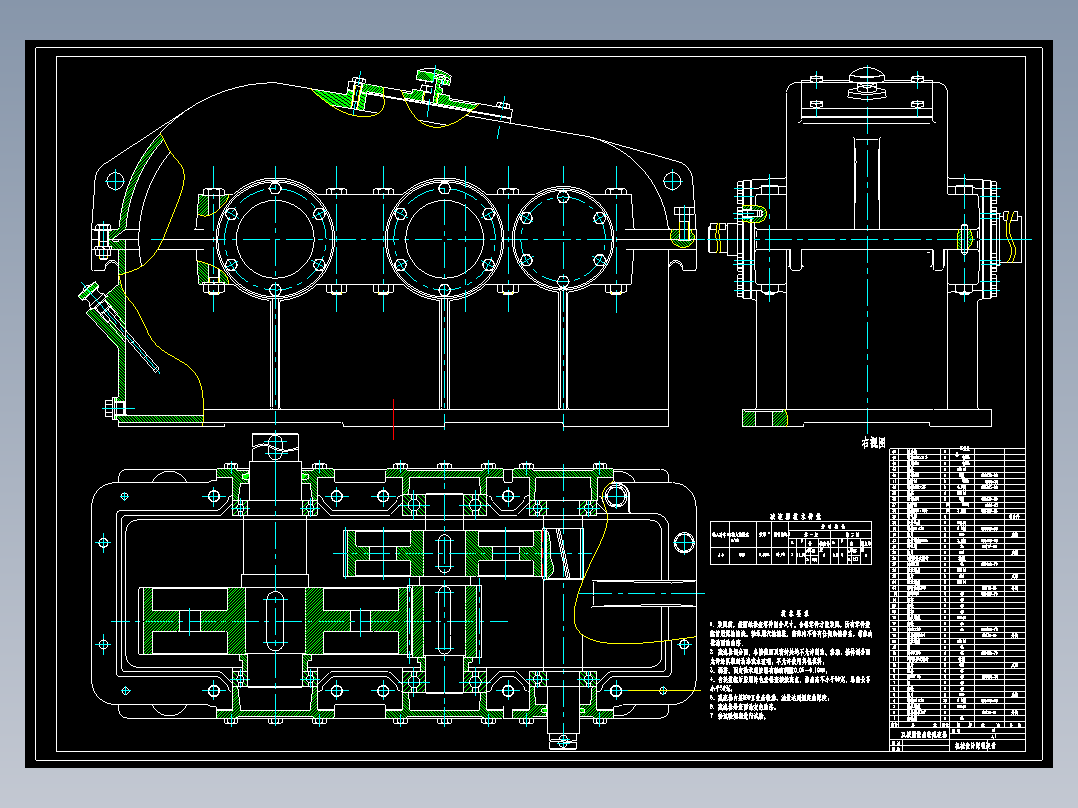The image size is (1078, 808).
Task: Select the red vertical marker line
Action: point(393,419)
